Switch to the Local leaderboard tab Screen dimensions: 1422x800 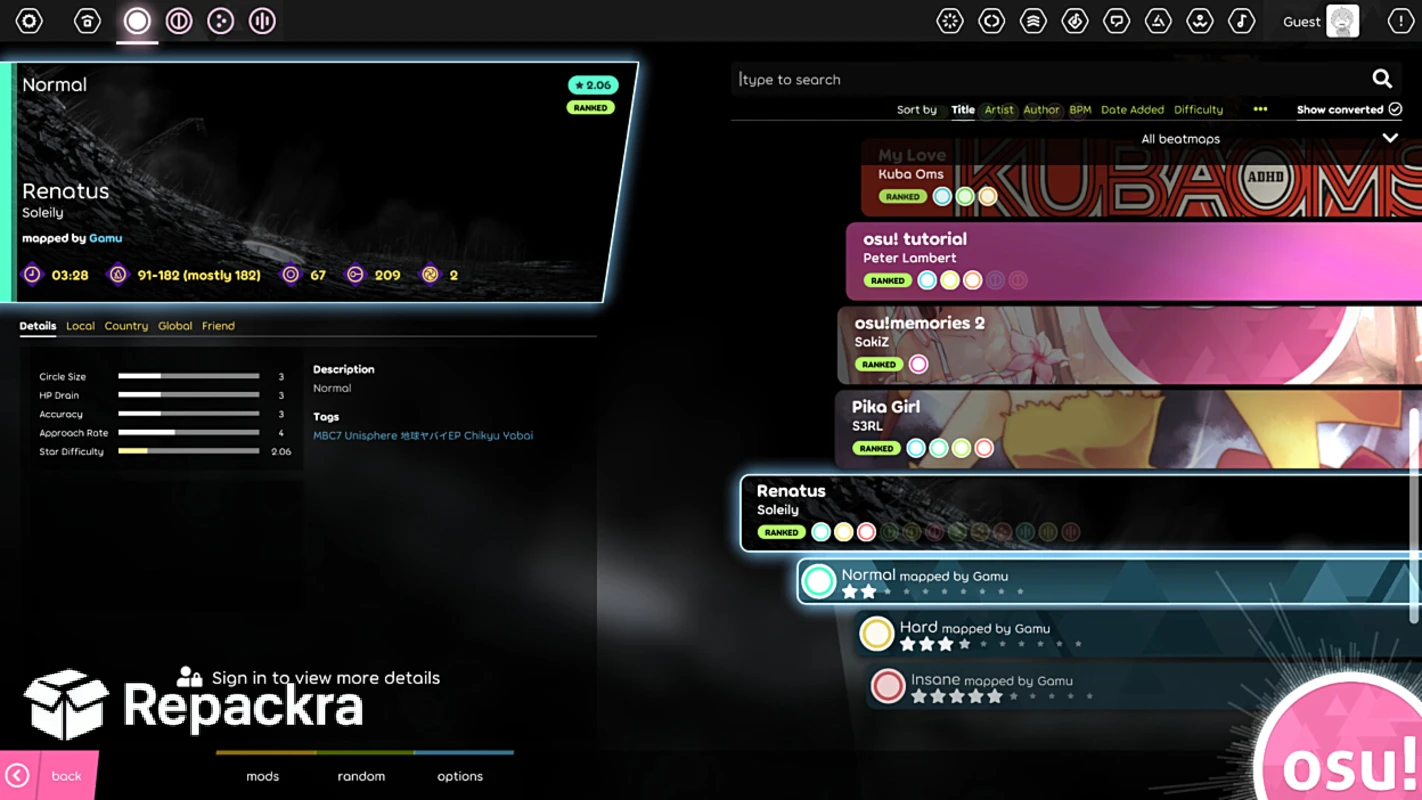pyautogui.click(x=80, y=326)
